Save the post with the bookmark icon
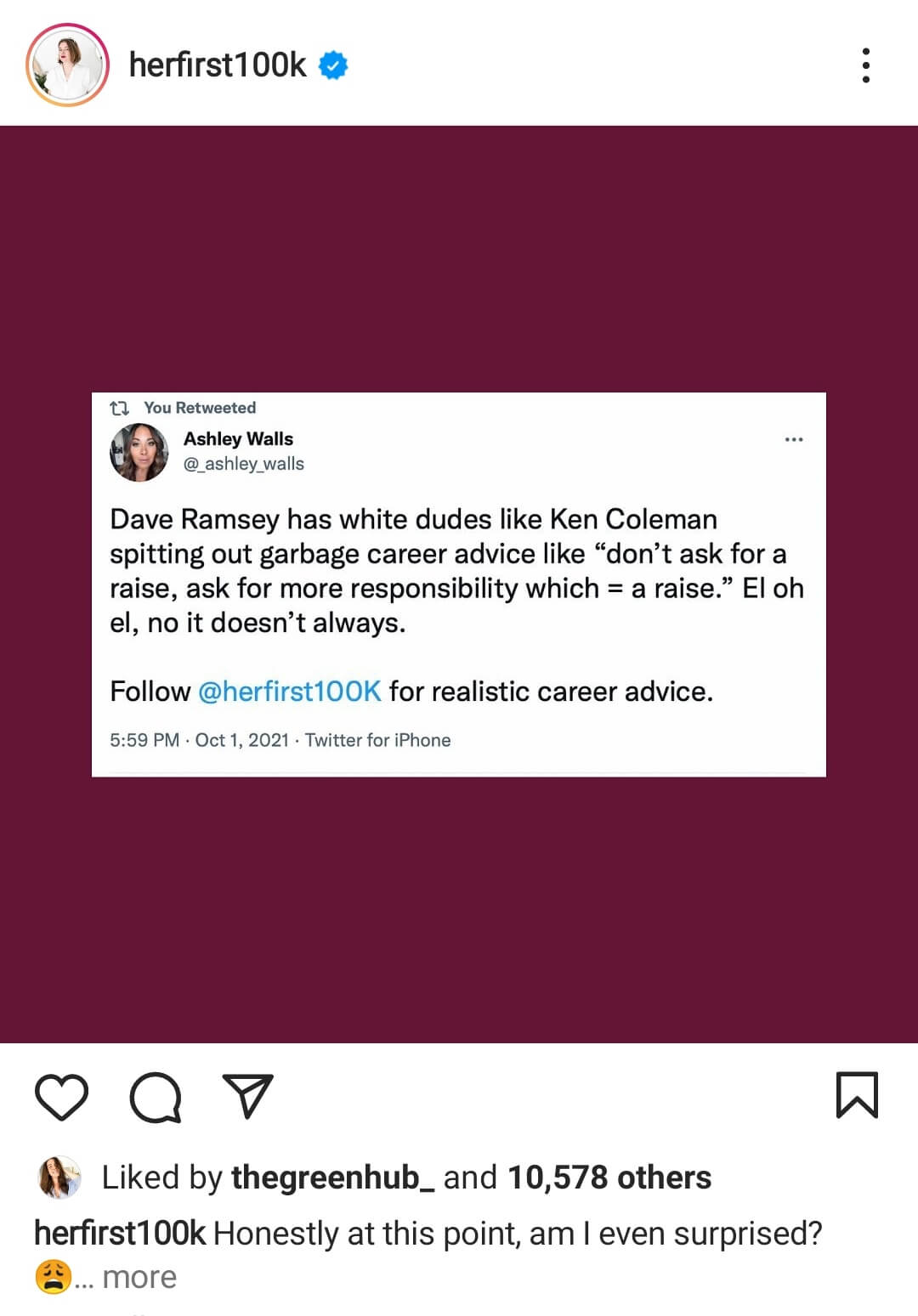The height and width of the screenshot is (1316, 918). [x=857, y=1095]
